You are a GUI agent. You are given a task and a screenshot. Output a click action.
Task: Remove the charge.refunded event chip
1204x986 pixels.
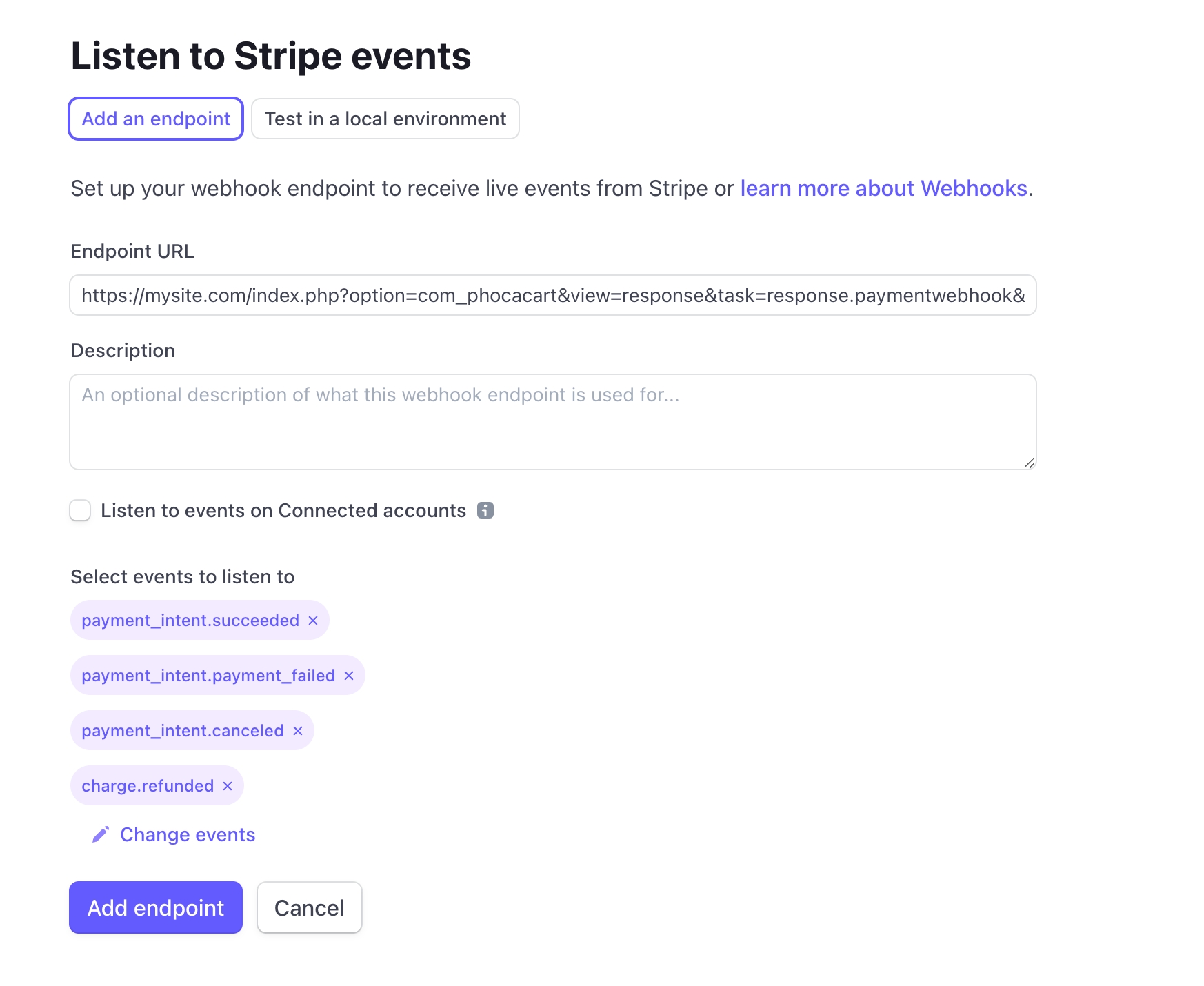click(228, 786)
